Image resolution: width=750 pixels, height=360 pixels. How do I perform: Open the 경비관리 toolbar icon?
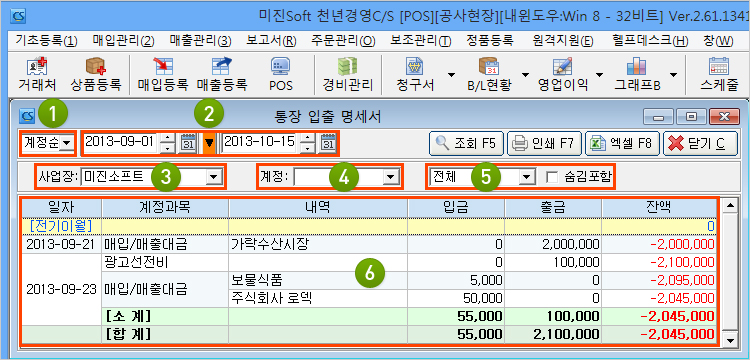coord(347,75)
